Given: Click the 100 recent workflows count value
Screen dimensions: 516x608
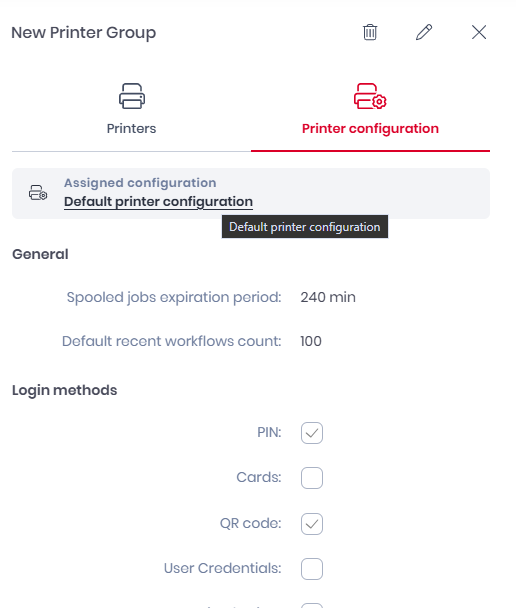Looking at the screenshot, I should (311, 341).
